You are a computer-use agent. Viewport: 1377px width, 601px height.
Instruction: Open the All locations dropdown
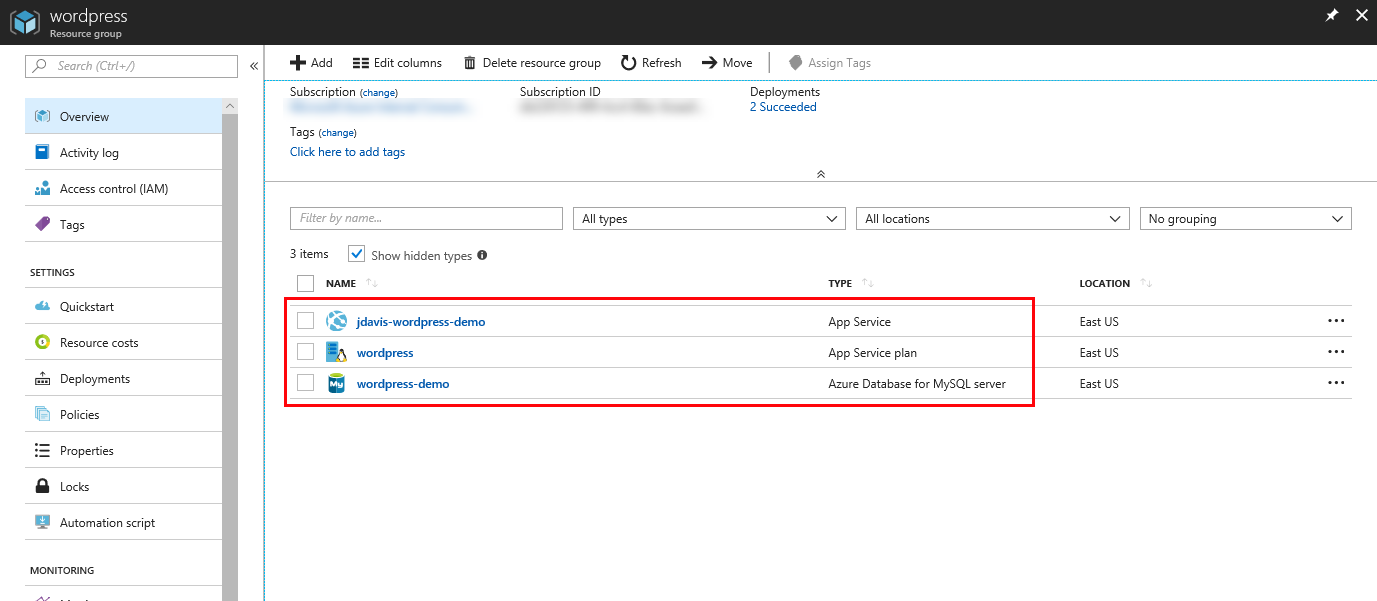pos(993,219)
